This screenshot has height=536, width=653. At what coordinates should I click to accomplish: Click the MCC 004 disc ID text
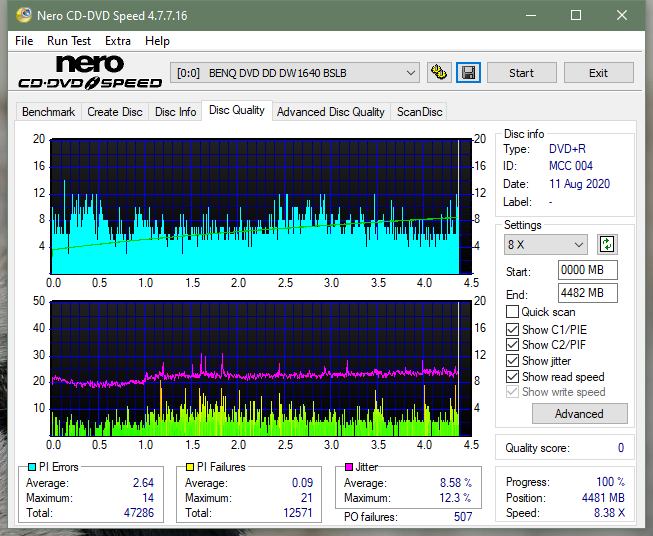point(571,166)
